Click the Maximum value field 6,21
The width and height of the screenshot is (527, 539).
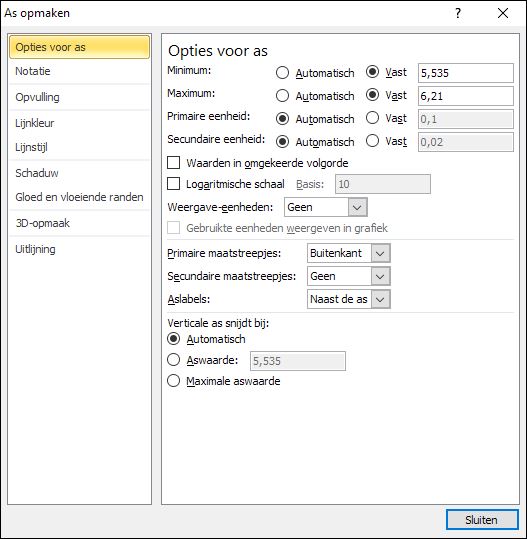[x=466, y=96]
